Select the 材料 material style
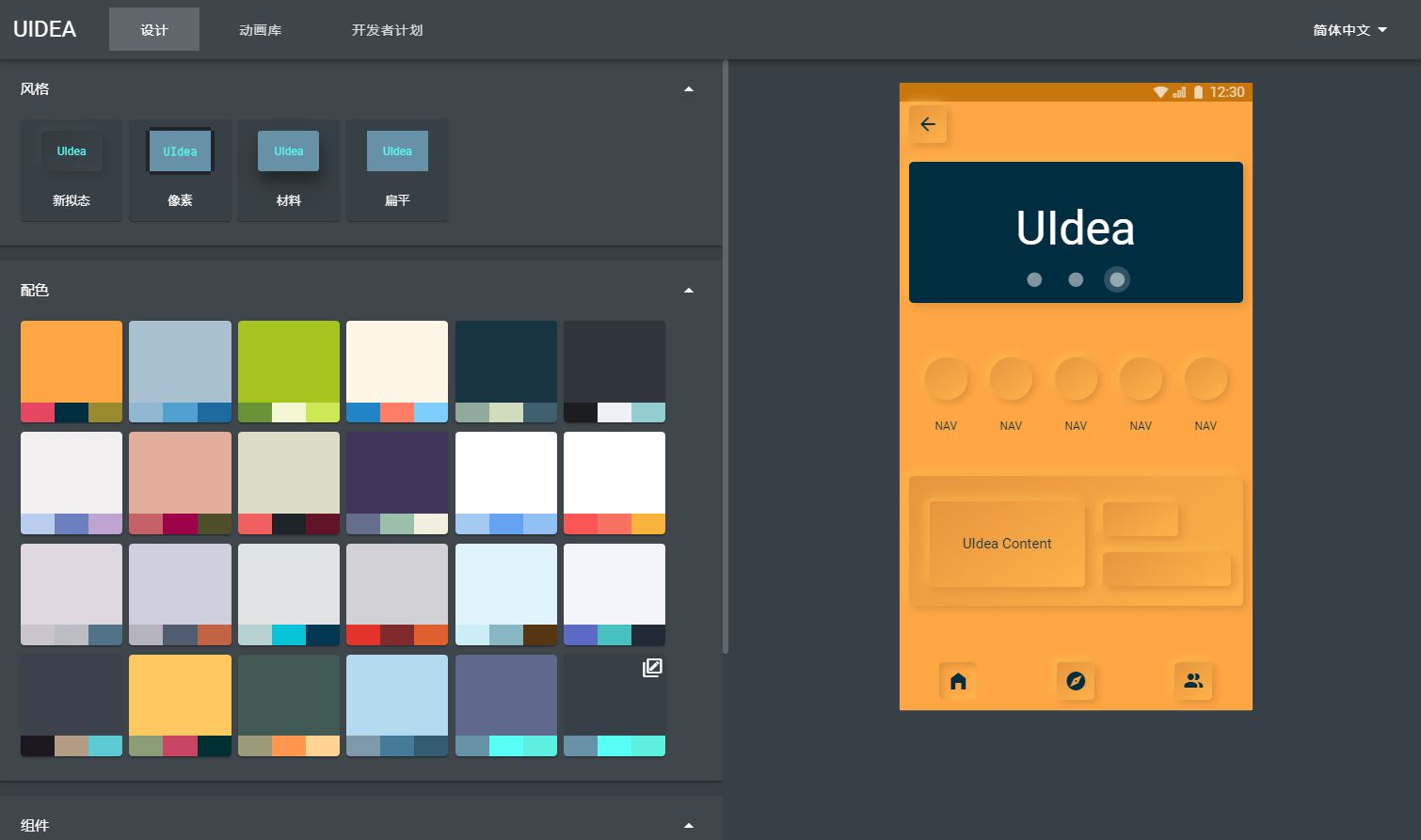This screenshot has height=840, width=1421. pos(289,170)
